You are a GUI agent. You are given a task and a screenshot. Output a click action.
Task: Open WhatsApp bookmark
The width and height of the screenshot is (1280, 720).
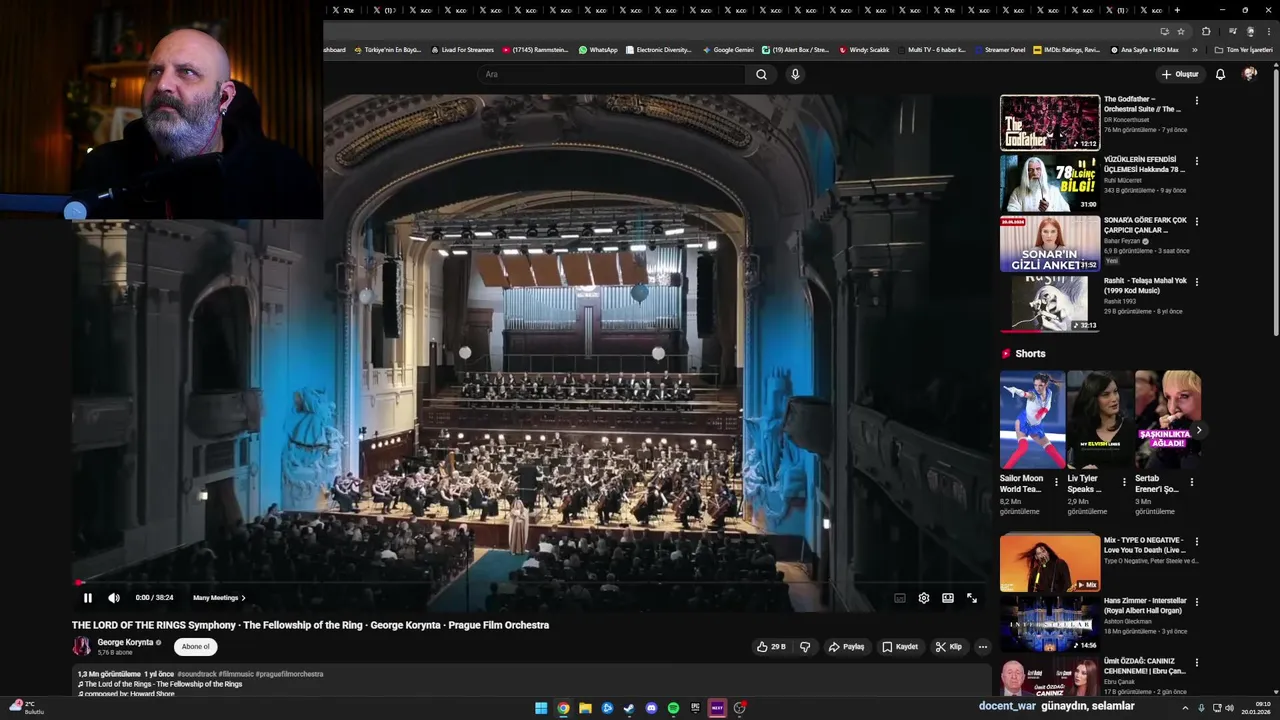(x=598, y=50)
